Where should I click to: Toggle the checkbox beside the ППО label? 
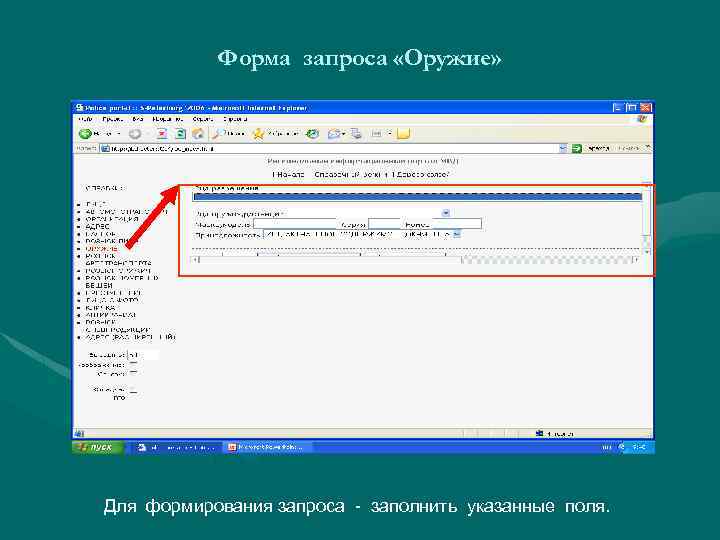(x=133, y=392)
